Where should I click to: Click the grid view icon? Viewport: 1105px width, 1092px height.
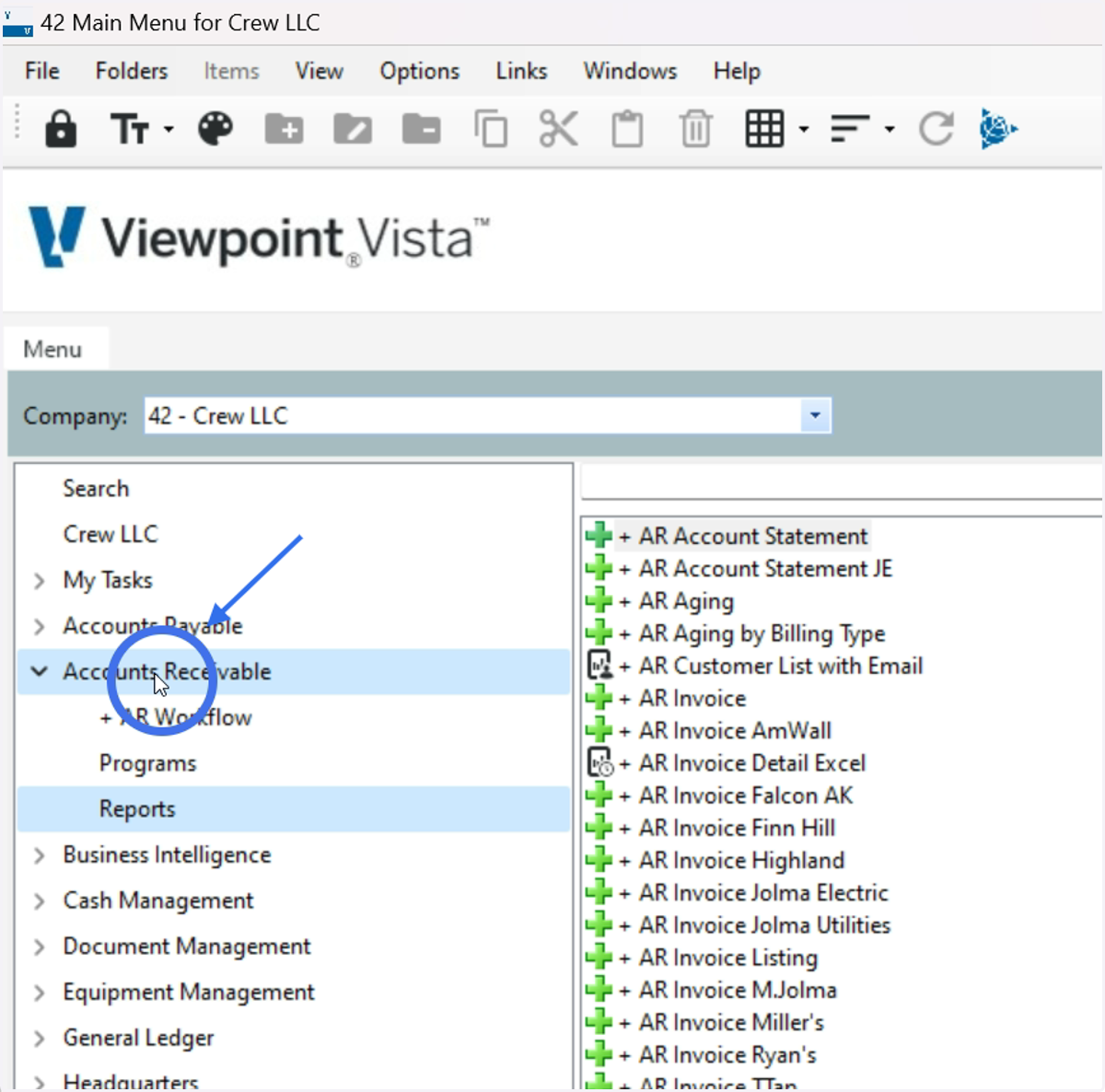(x=764, y=129)
